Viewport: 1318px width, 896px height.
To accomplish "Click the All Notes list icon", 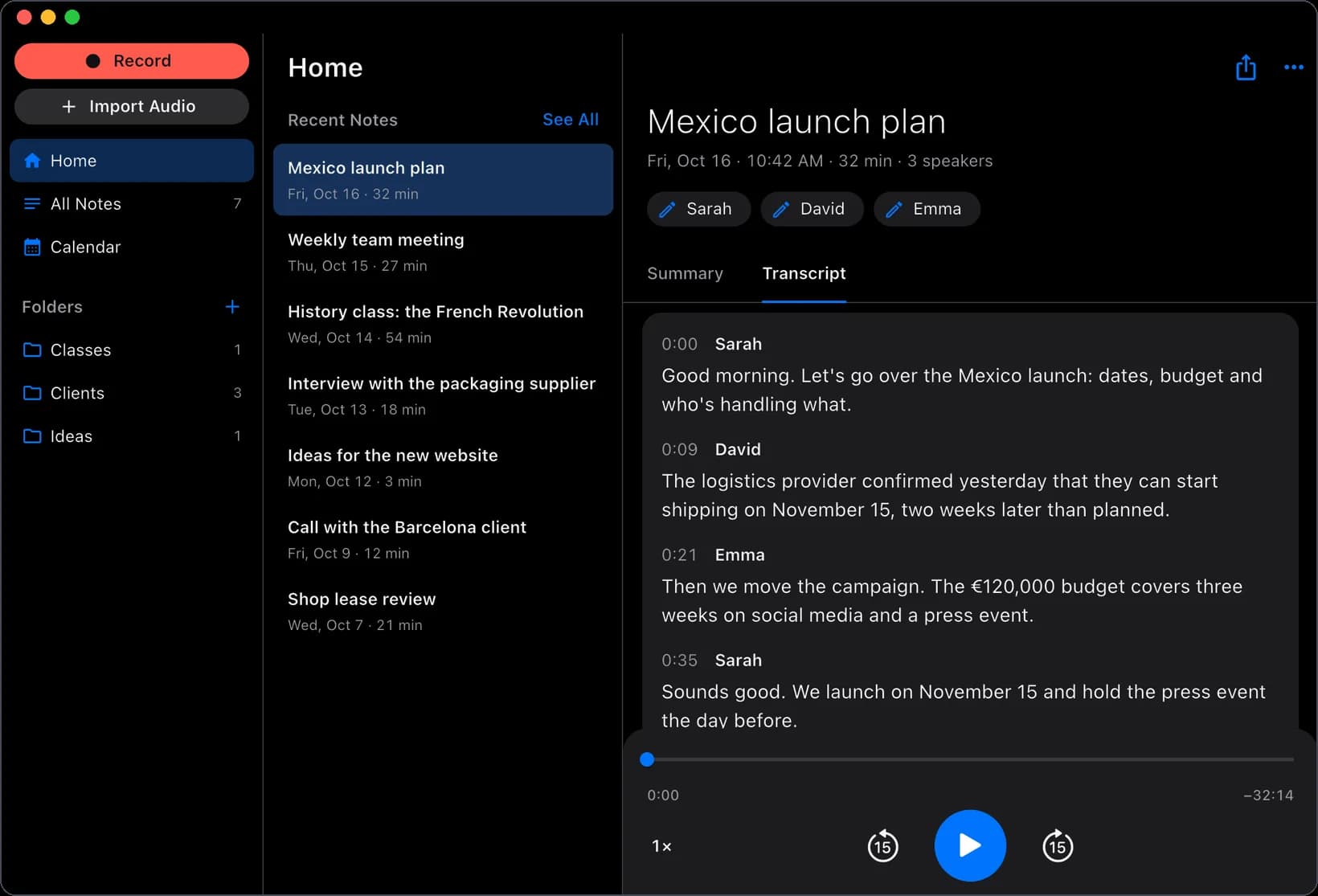I will click(32, 204).
